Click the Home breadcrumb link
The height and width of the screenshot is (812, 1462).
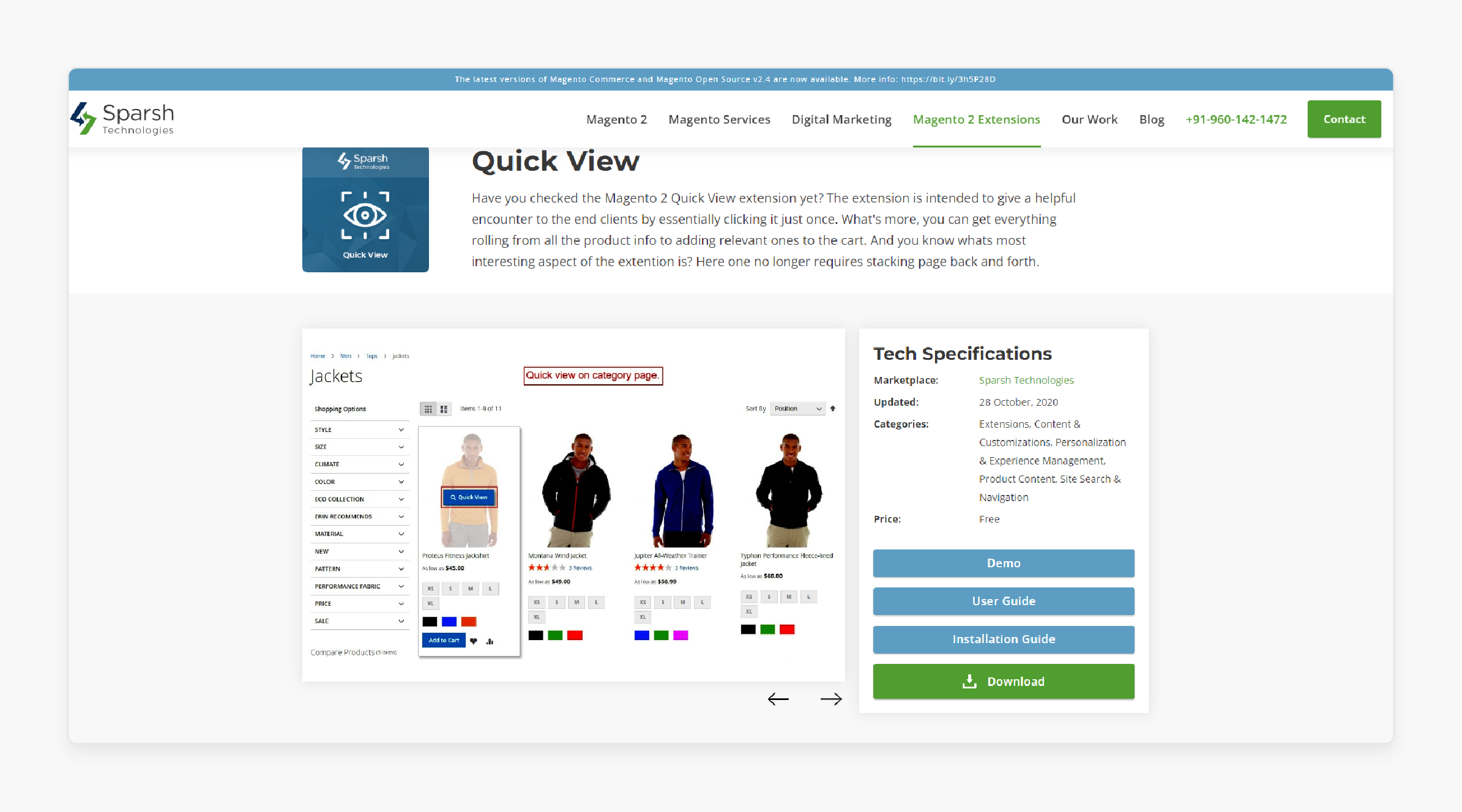click(x=318, y=356)
